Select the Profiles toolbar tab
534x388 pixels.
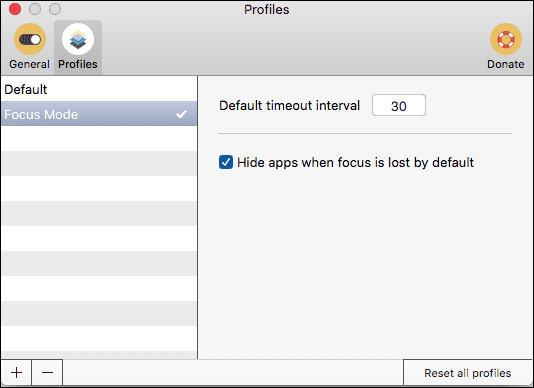(78, 47)
